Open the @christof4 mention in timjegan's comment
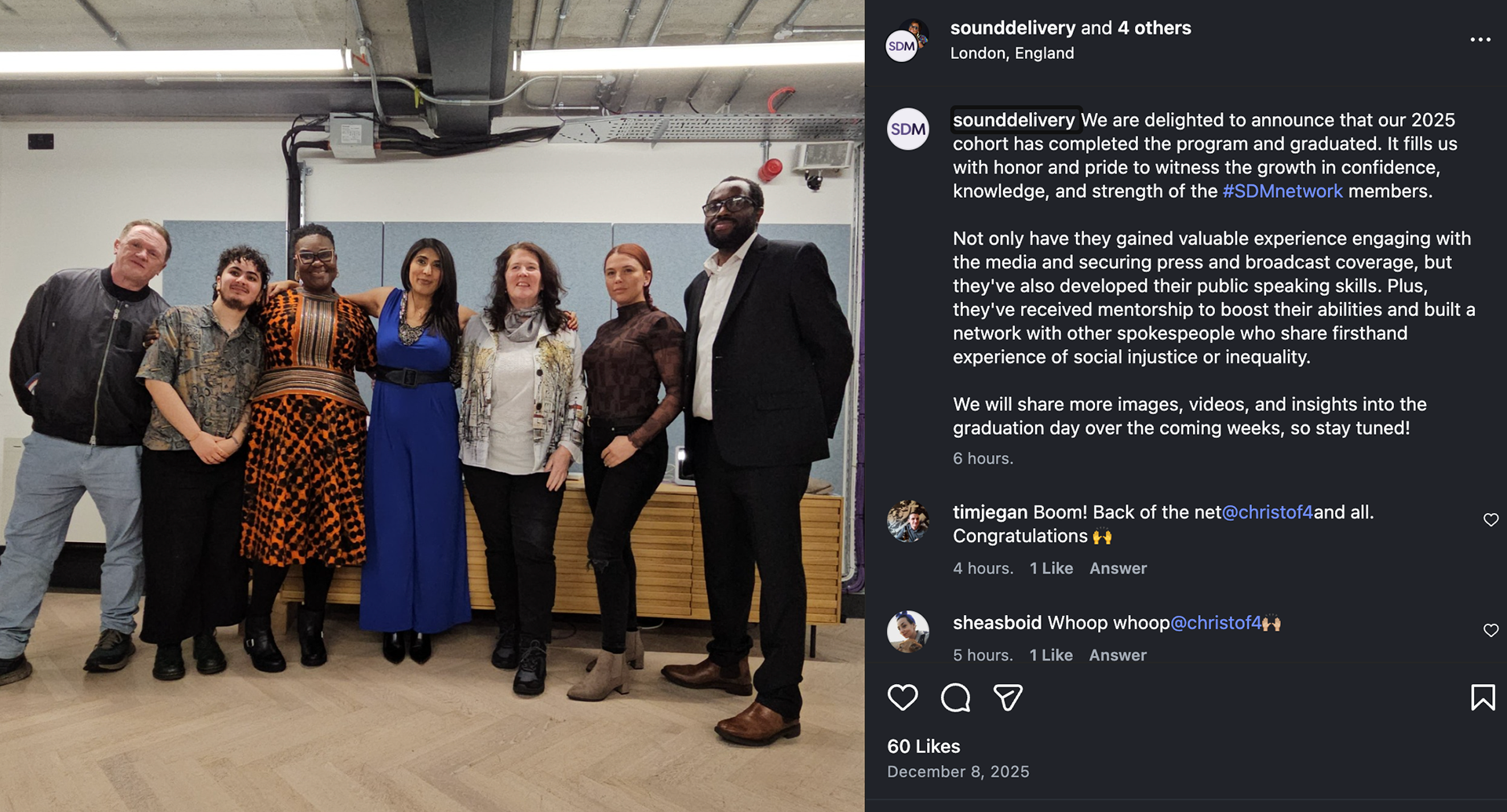Viewport: 1507px width, 812px height. 1268,512
